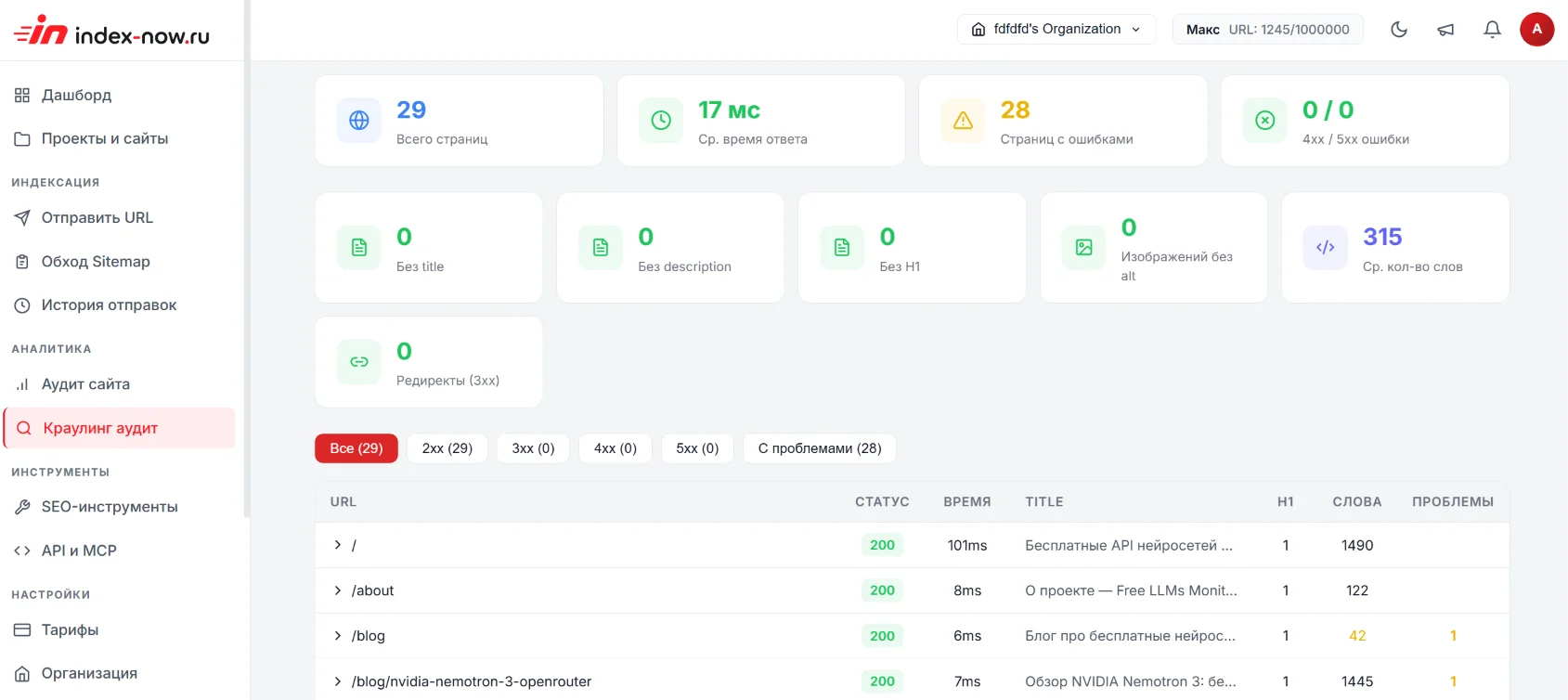1568x700 pixels.
Task: Expand the /about row
Action: (337, 590)
